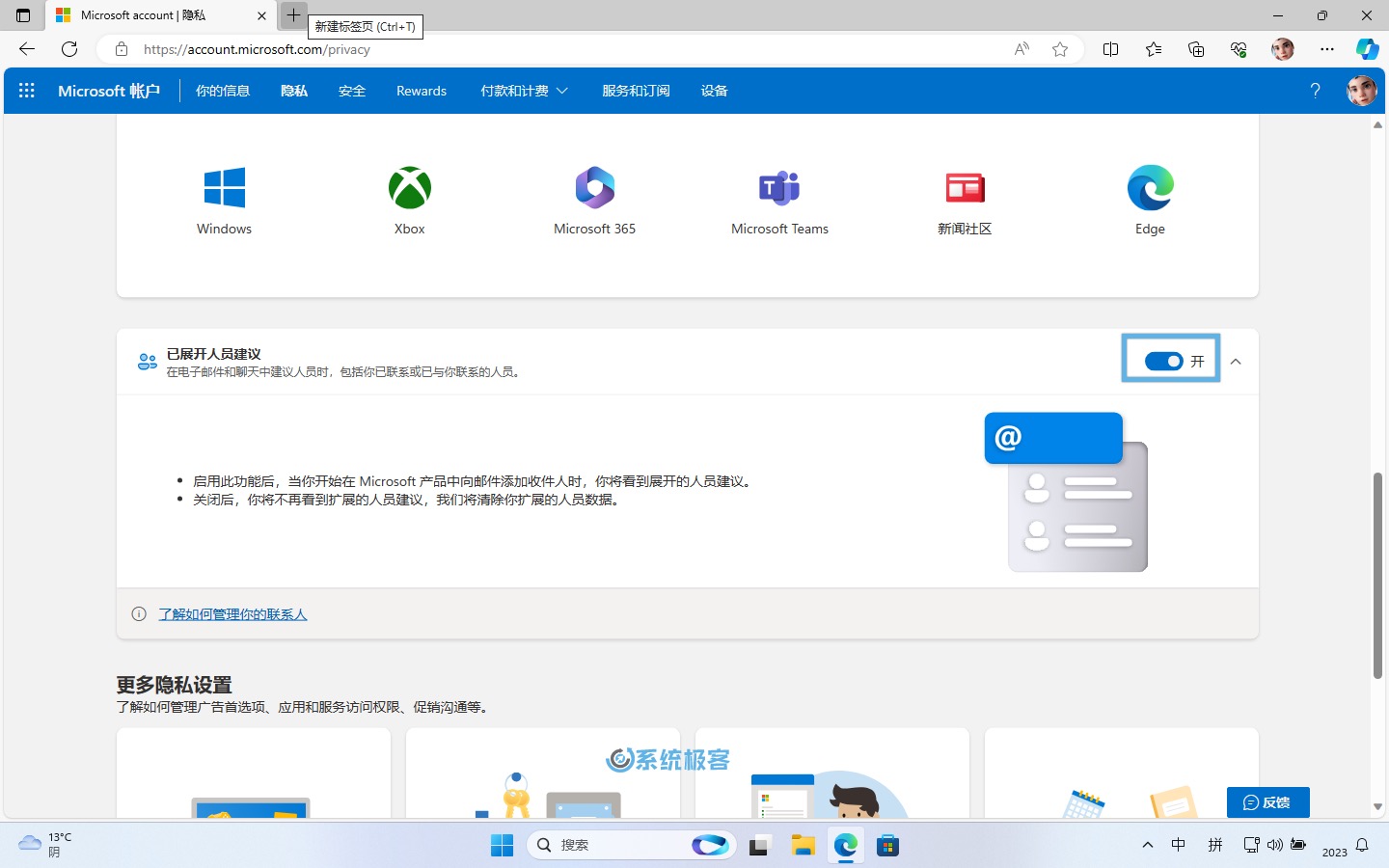Open Collections in Edge toolbar
The height and width of the screenshot is (868, 1389).
pyautogui.click(x=1196, y=49)
